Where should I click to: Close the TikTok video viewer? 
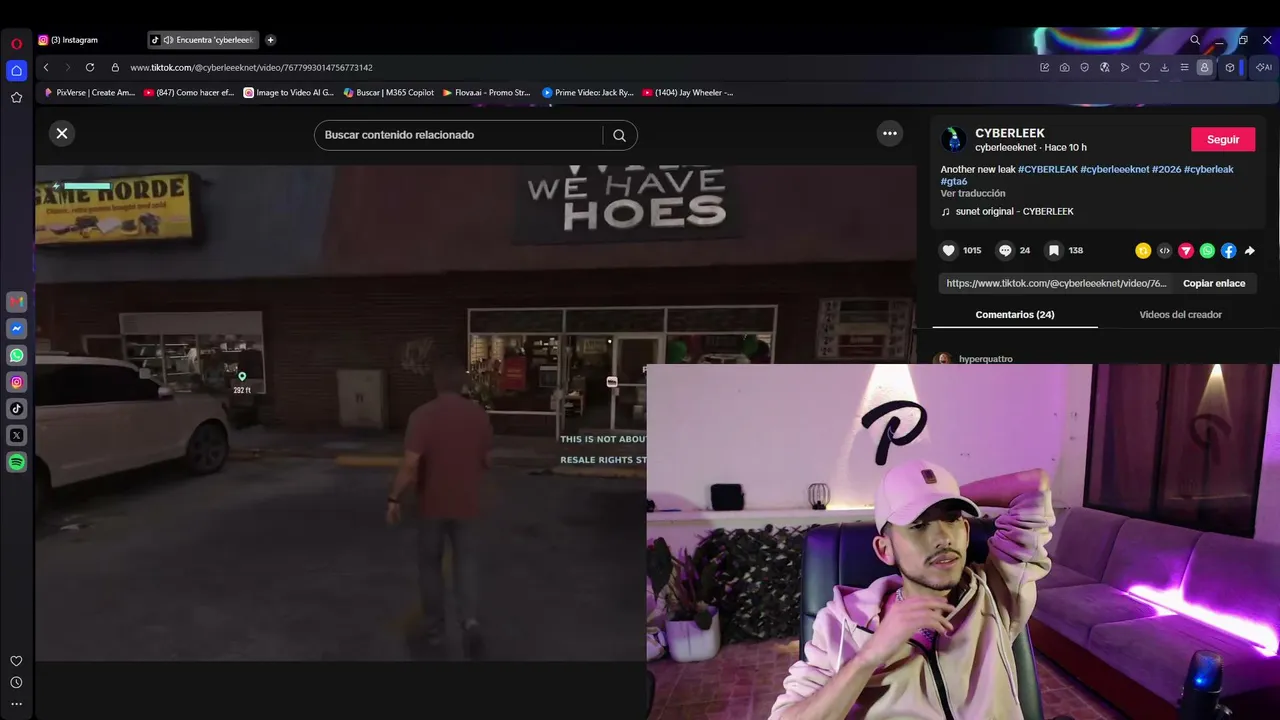click(x=62, y=133)
